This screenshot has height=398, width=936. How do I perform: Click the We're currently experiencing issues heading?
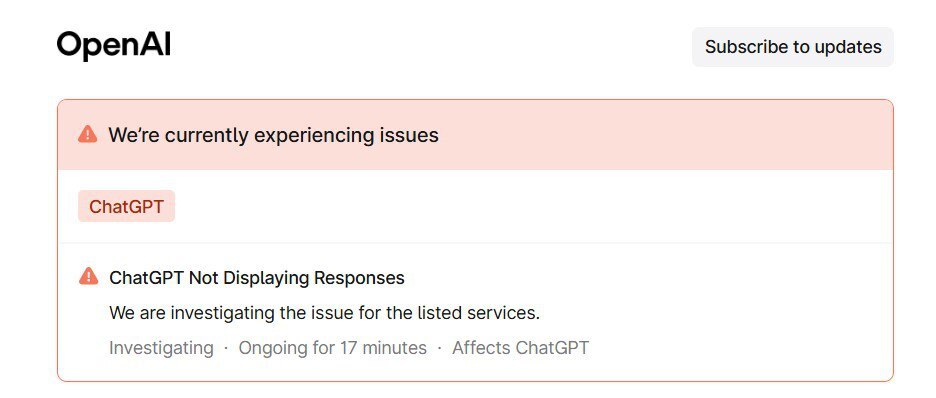coord(273,135)
